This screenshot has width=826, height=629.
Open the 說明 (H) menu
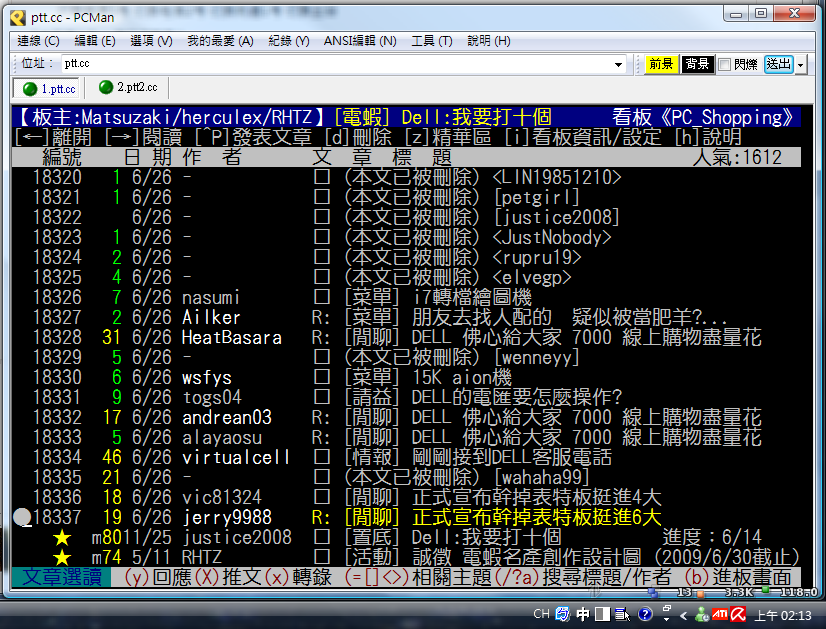tap(488, 41)
